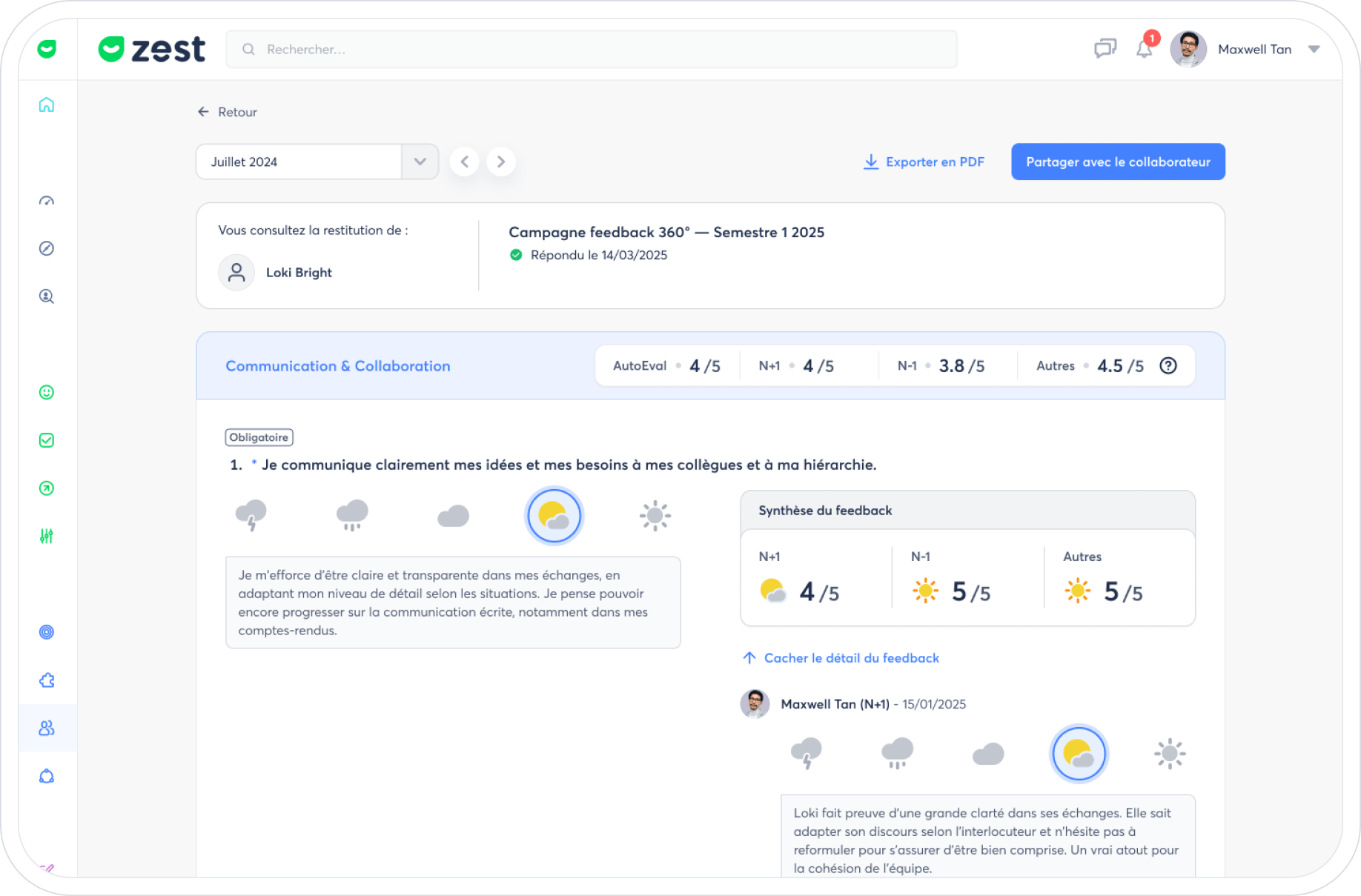Viewport: 1361px width, 896px height.
Task: Click the Rechercher search field
Action: point(591,50)
